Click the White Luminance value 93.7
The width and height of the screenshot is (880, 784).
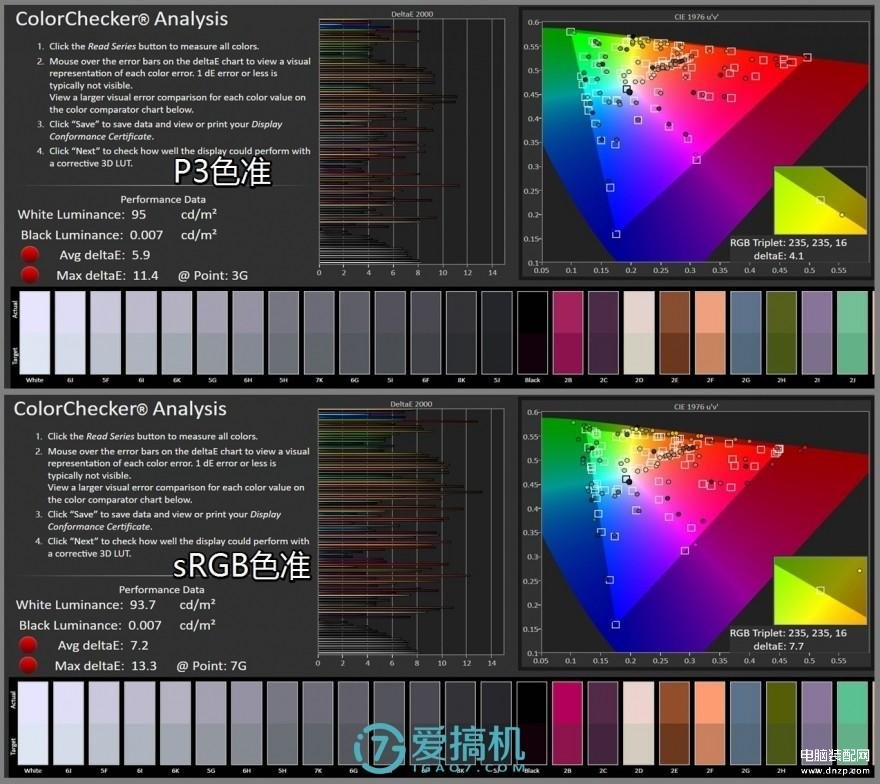click(x=143, y=604)
